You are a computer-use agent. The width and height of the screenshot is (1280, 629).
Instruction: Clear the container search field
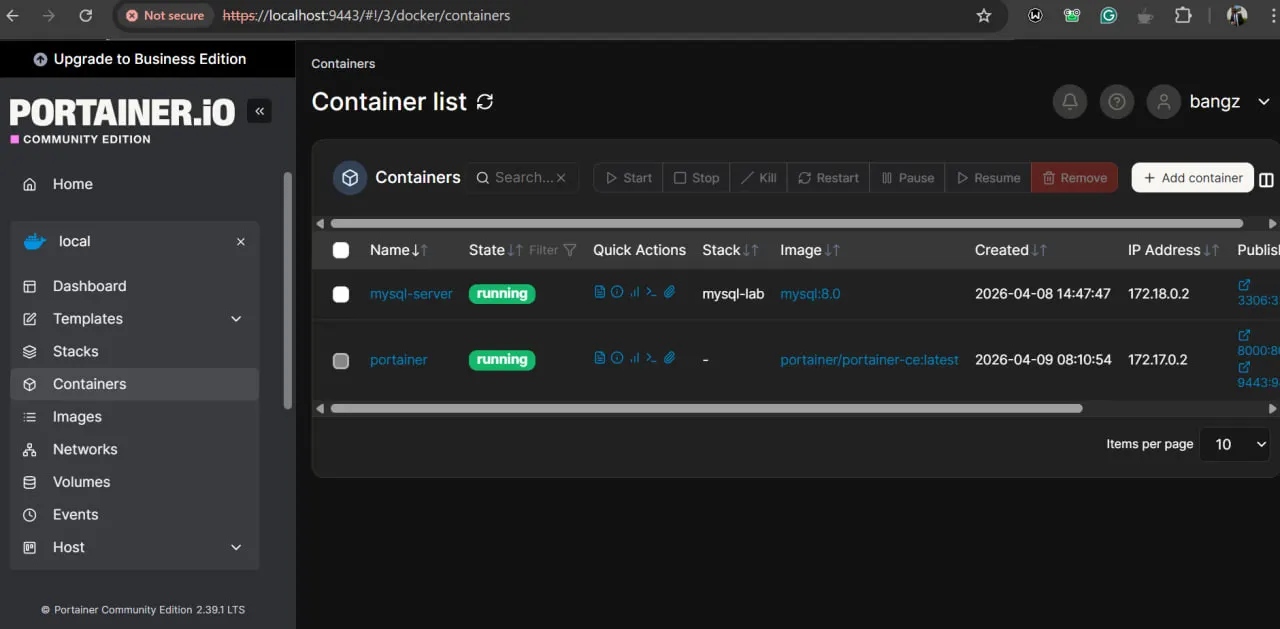pos(561,178)
